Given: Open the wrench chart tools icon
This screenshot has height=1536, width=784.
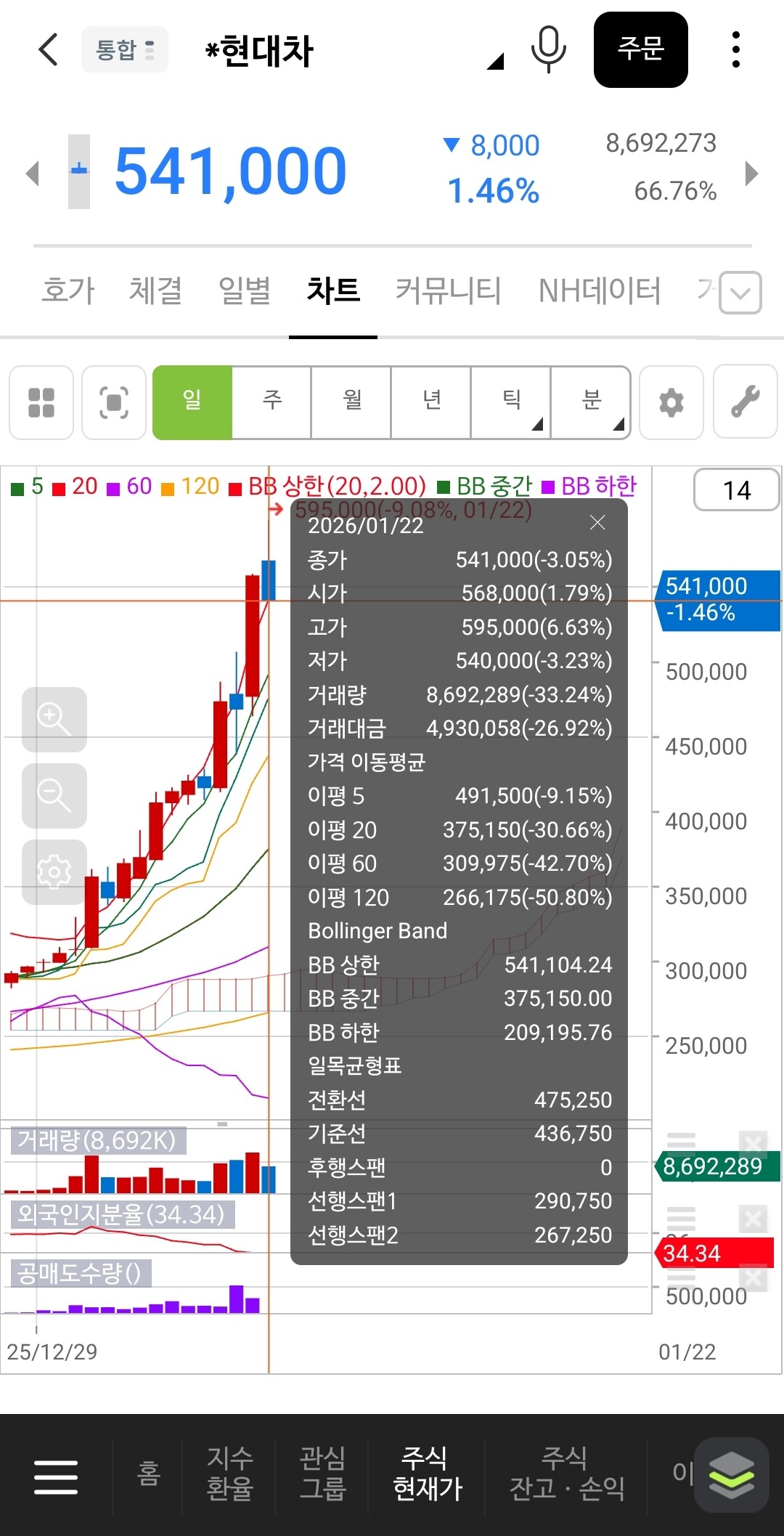Looking at the screenshot, I should tap(746, 402).
